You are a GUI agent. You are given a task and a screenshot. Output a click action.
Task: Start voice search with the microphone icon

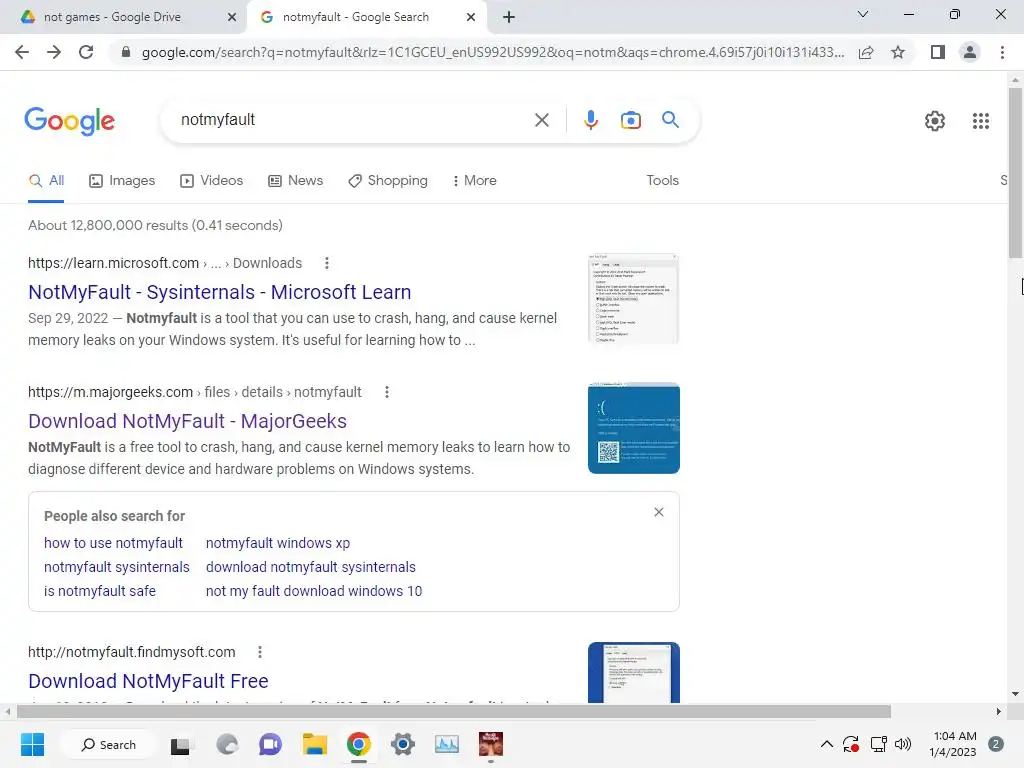click(x=590, y=120)
